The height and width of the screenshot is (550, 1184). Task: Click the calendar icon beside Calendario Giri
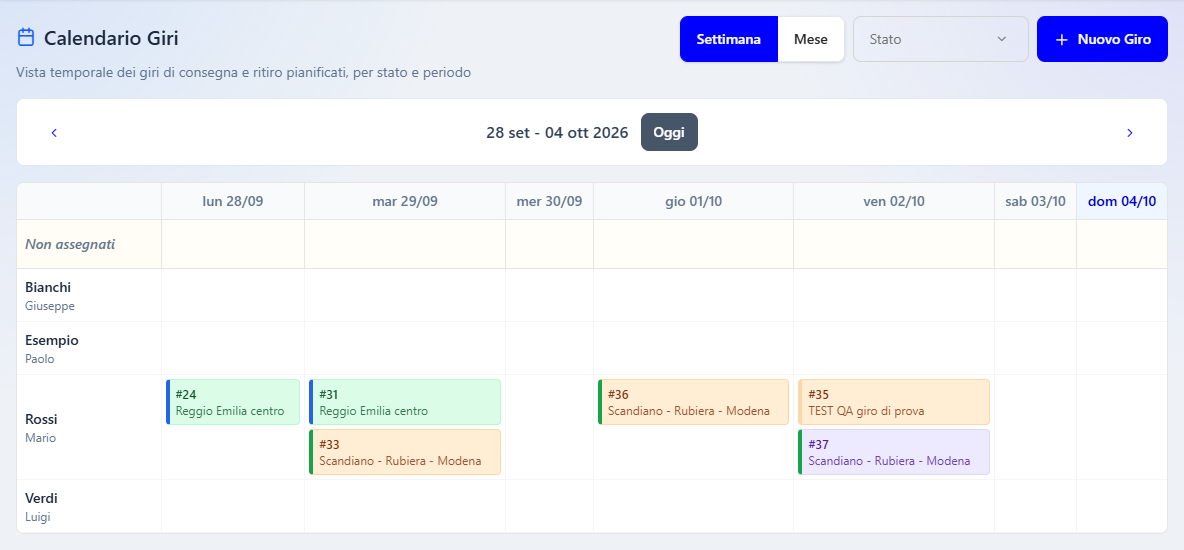pos(26,37)
